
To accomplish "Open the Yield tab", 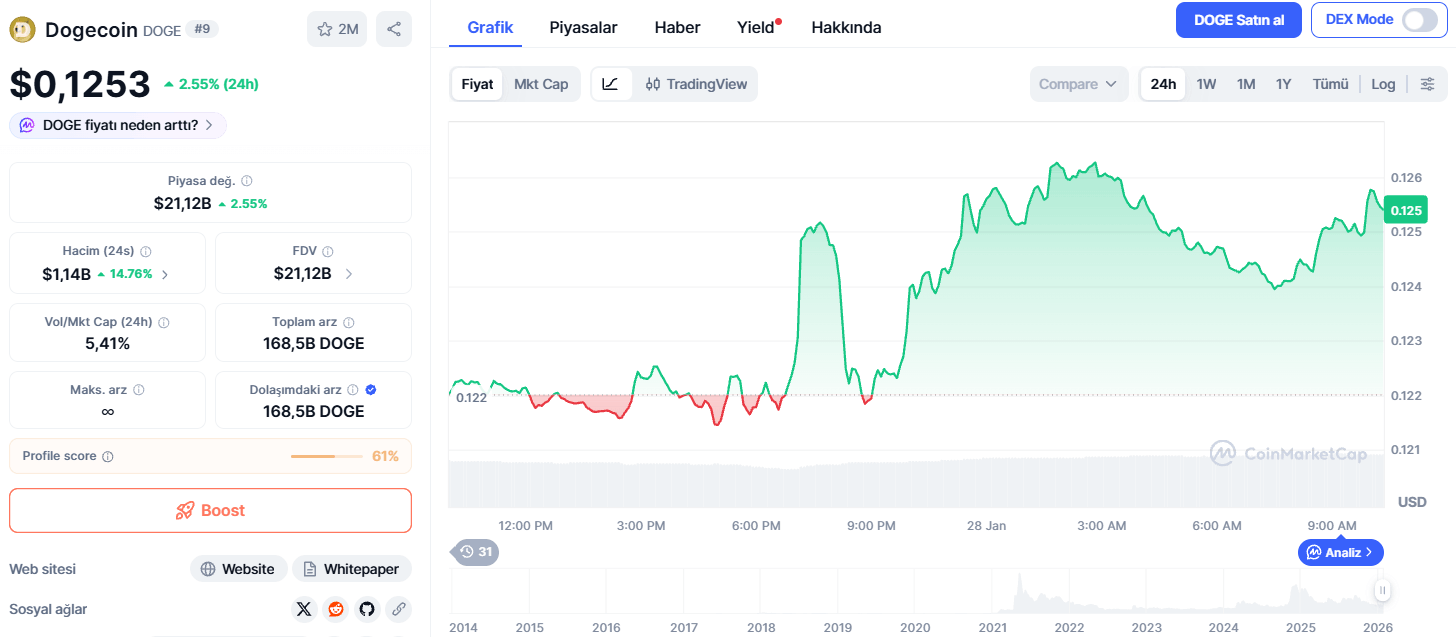I will pyautogui.click(x=757, y=27).
